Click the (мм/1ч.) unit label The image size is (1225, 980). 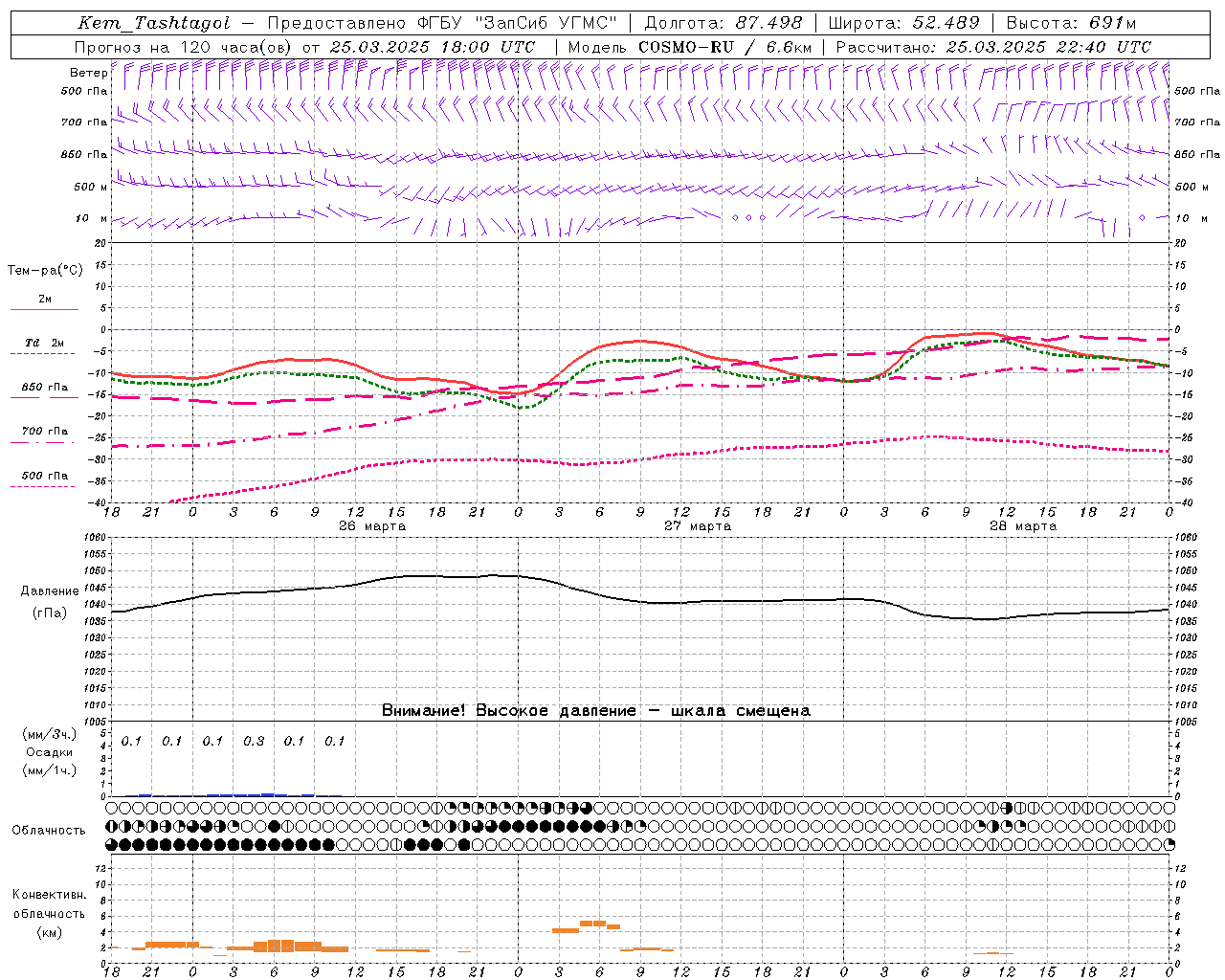click(50, 770)
